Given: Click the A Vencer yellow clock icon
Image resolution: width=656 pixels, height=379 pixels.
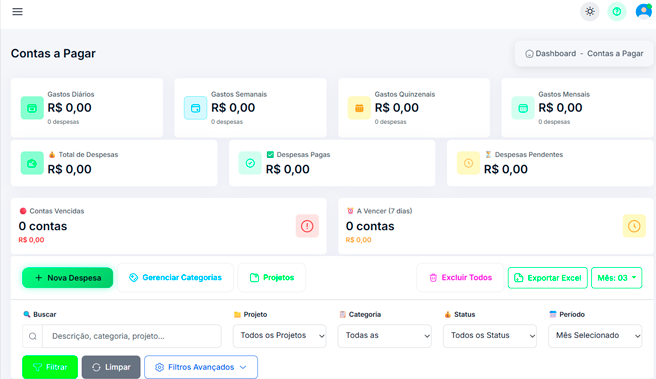Looking at the screenshot, I should pyautogui.click(x=634, y=226).
